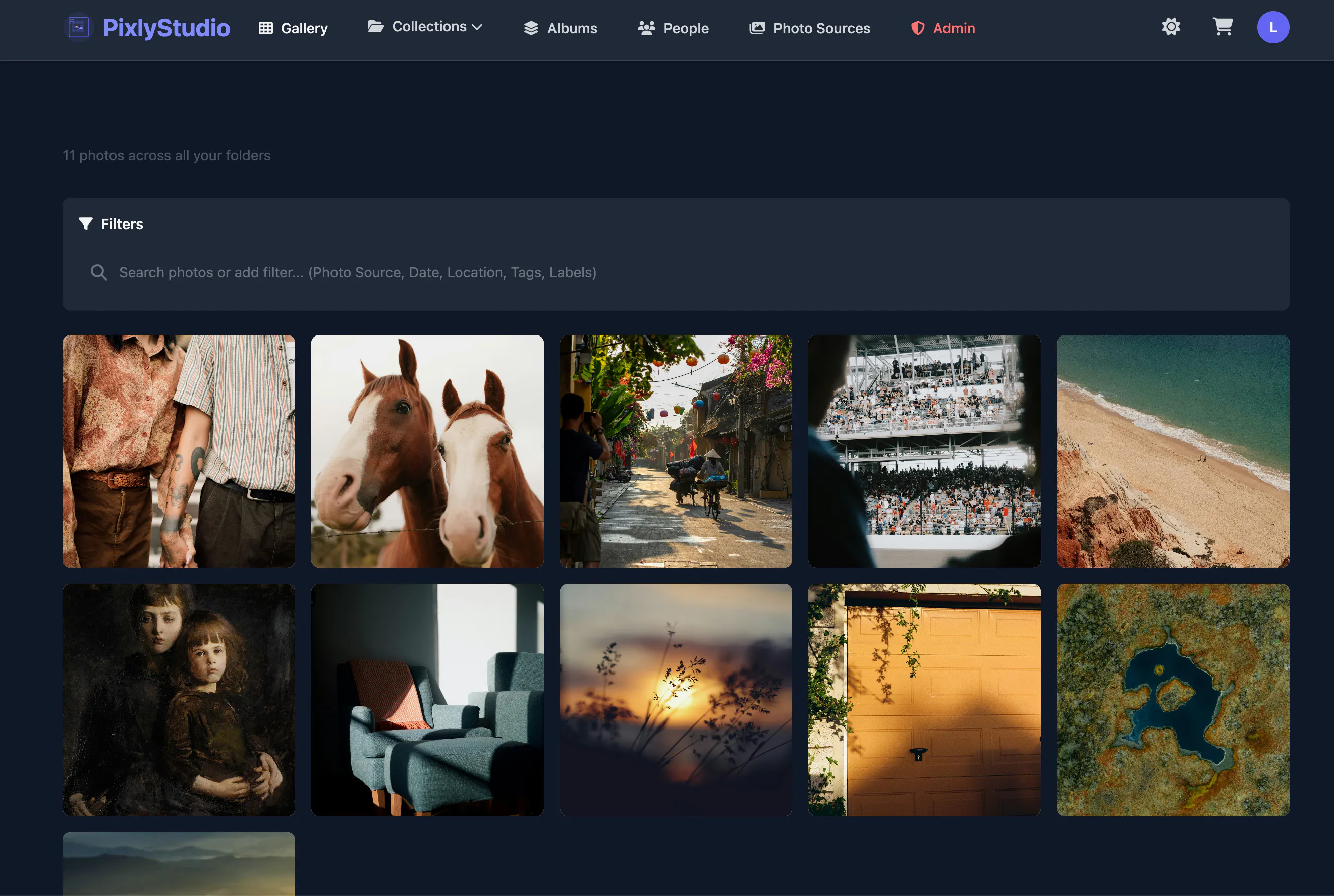Open the teal armchair photo
The image size is (1334, 896).
pos(427,699)
